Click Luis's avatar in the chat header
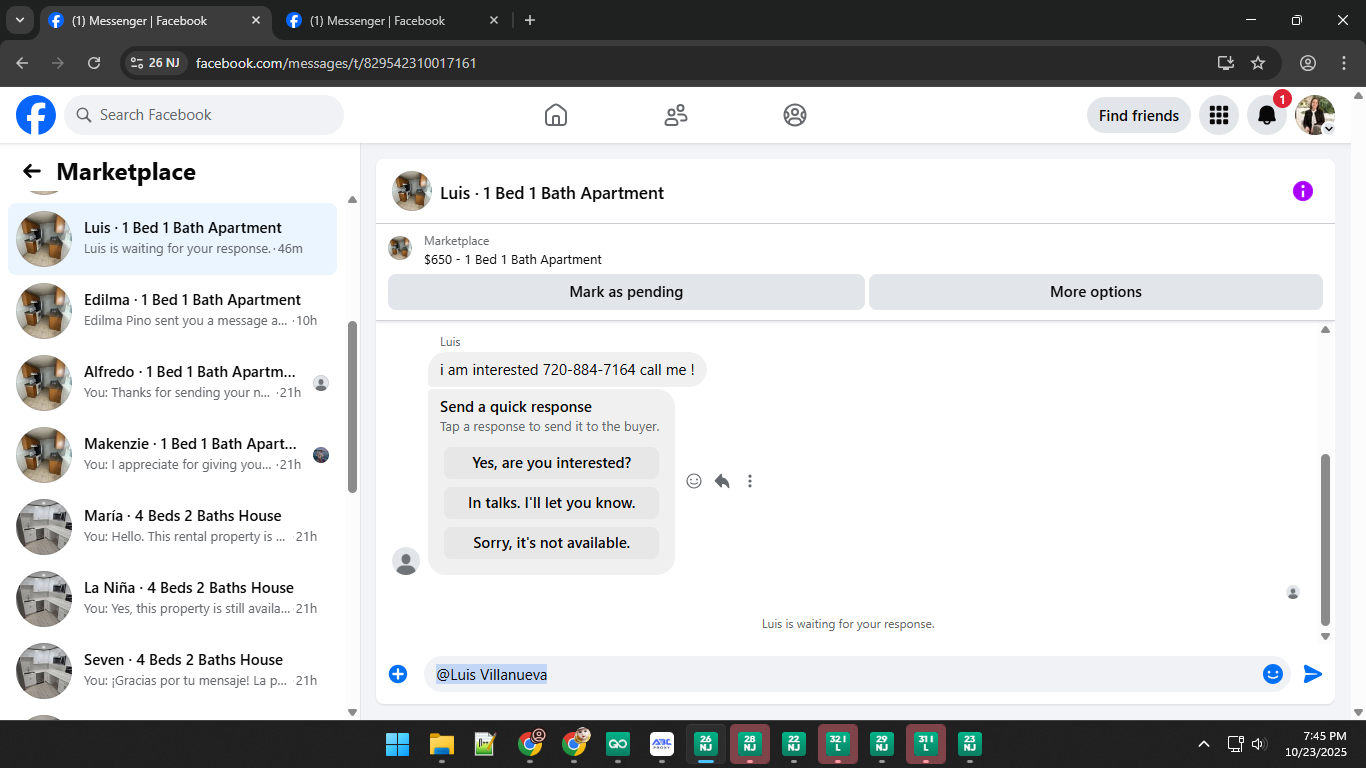This screenshot has width=1366, height=768. 412,191
